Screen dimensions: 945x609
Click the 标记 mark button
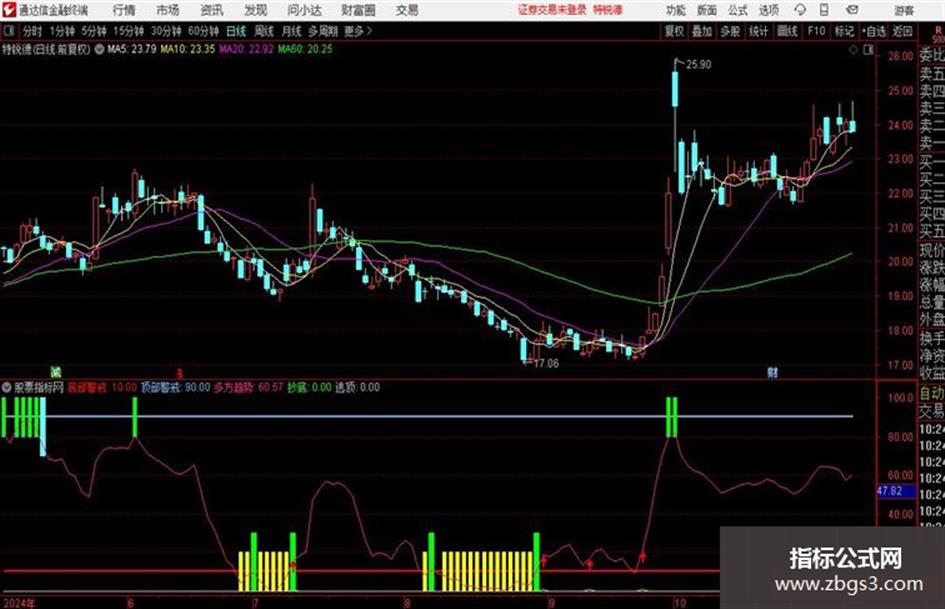pyautogui.click(x=844, y=31)
